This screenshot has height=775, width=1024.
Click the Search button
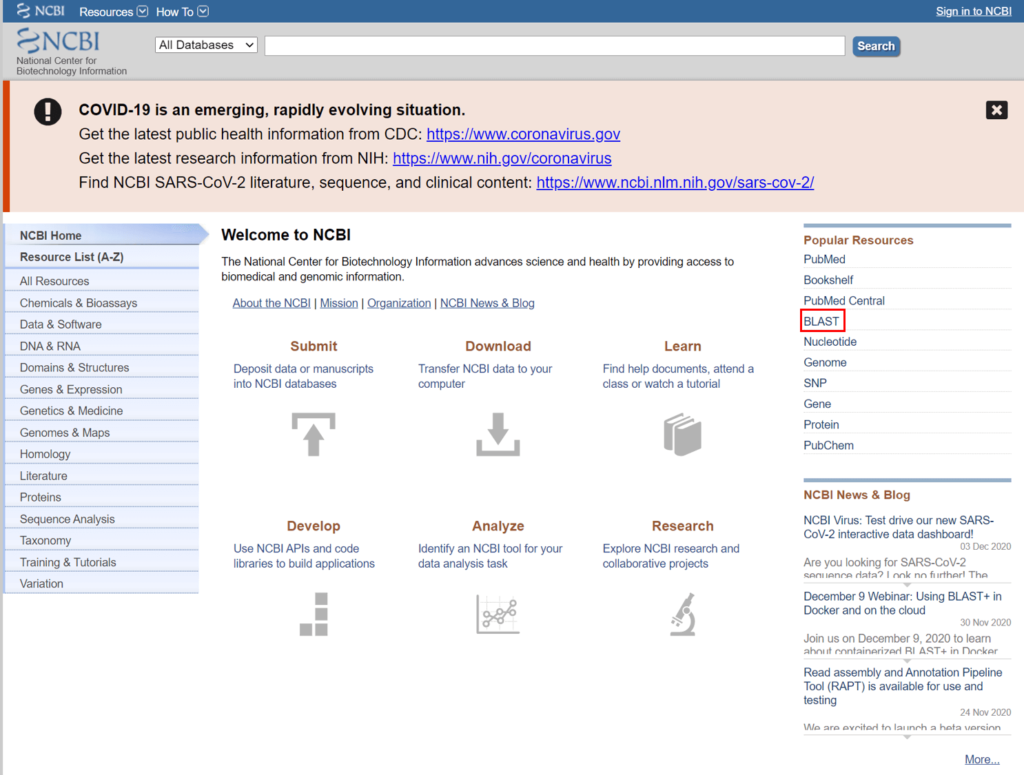(x=876, y=46)
